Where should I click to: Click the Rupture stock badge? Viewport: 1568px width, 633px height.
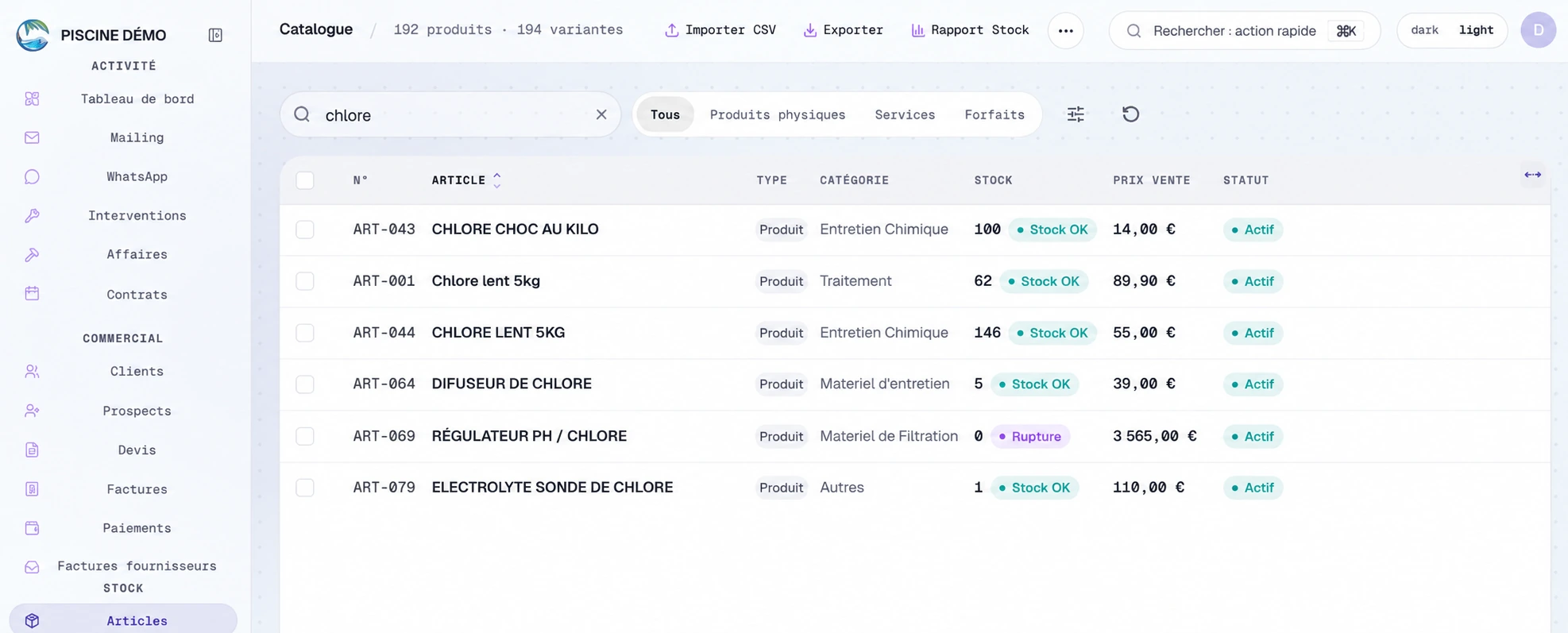pyautogui.click(x=1030, y=436)
